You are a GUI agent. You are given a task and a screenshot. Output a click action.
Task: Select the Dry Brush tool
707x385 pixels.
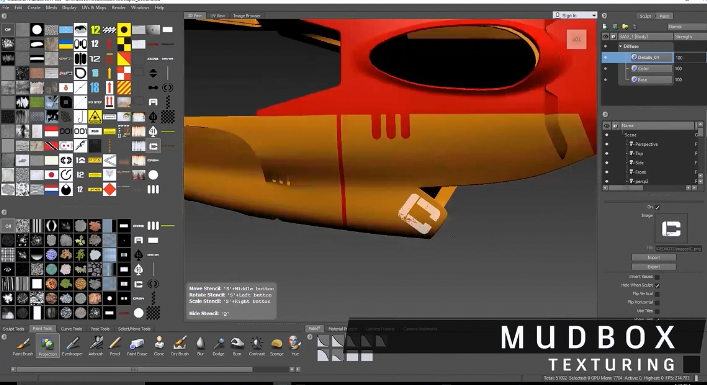[180, 346]
